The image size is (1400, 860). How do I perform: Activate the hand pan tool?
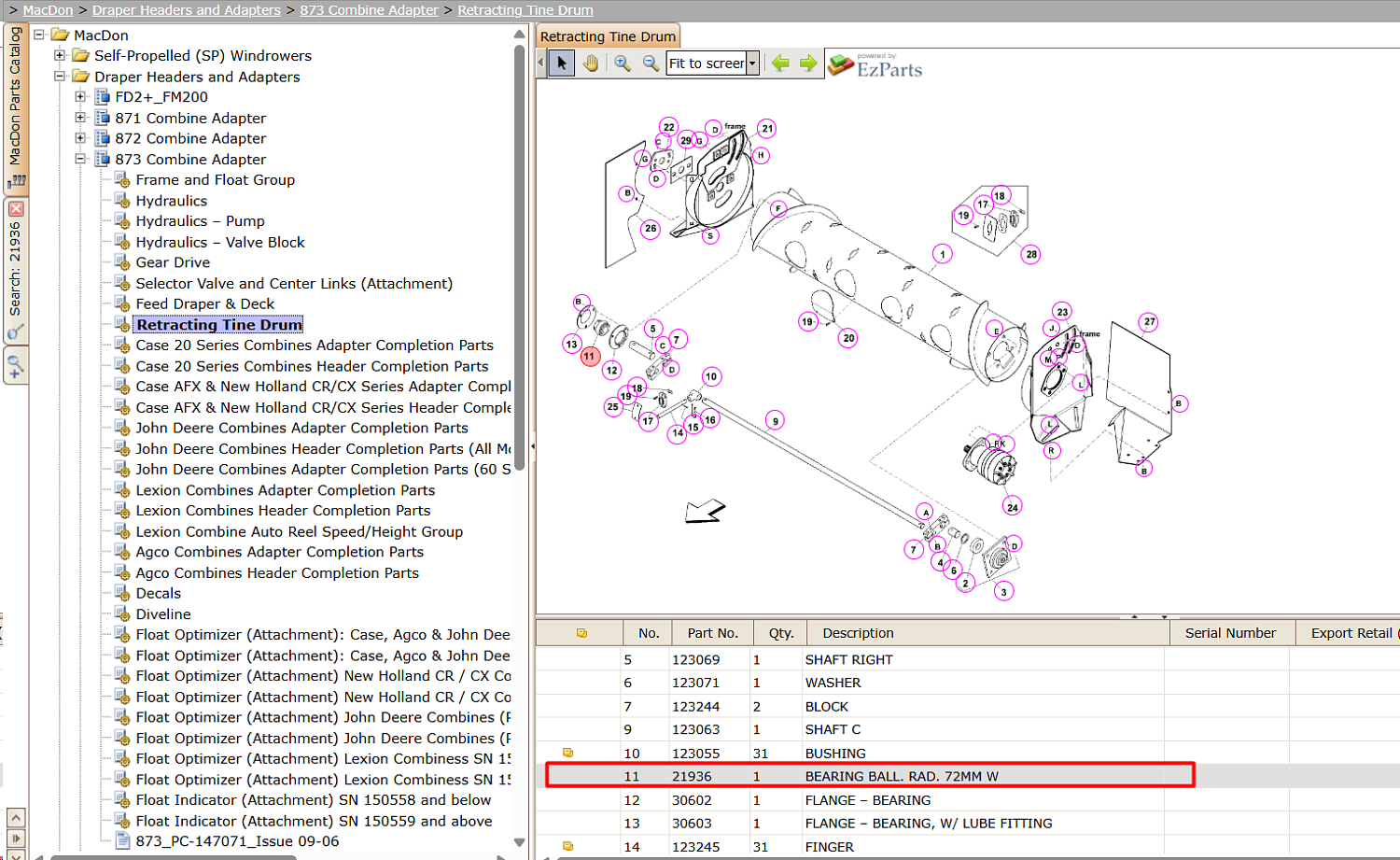[591, 63]
